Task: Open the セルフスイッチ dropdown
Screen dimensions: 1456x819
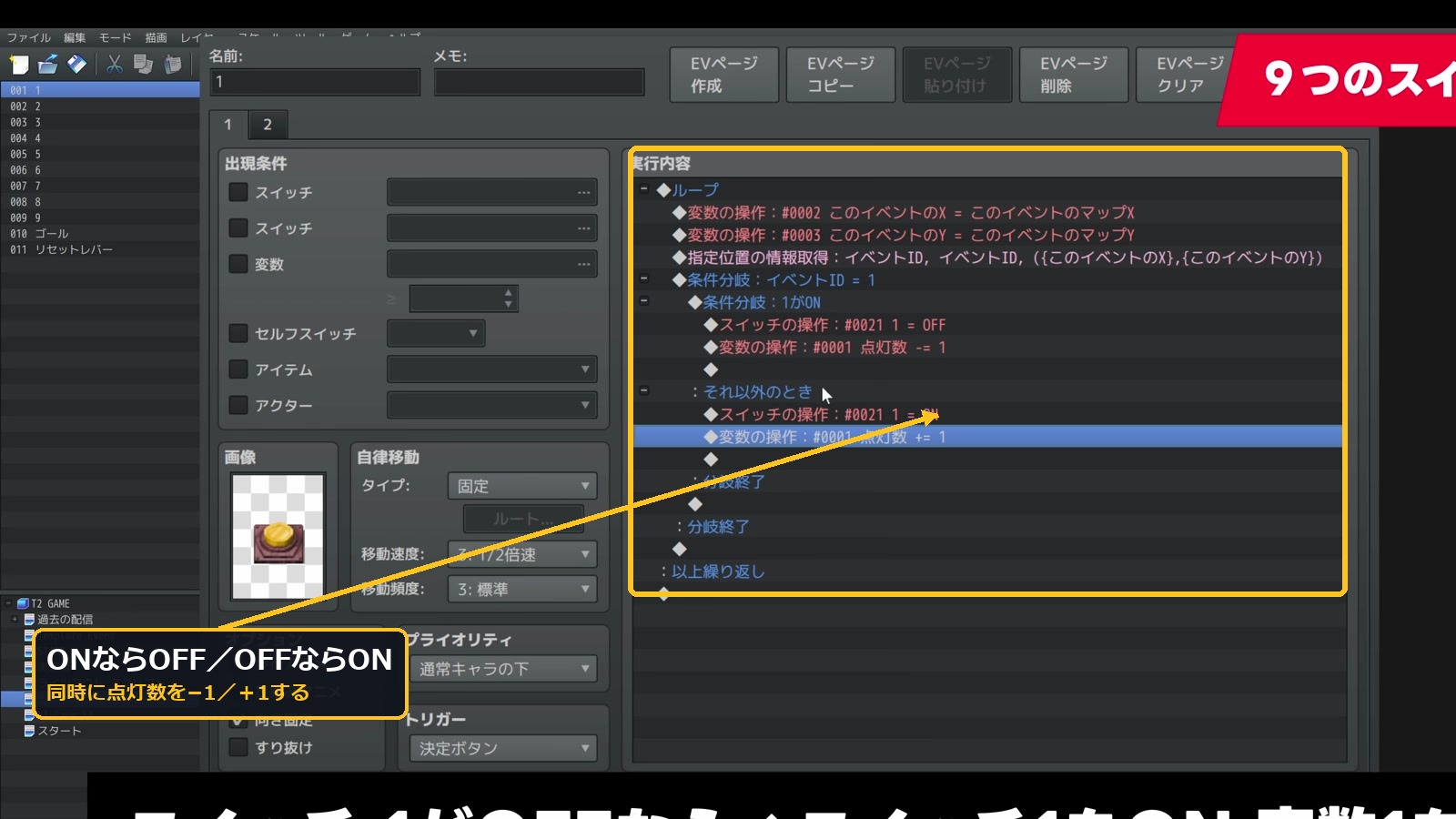Action: [436, 333]
